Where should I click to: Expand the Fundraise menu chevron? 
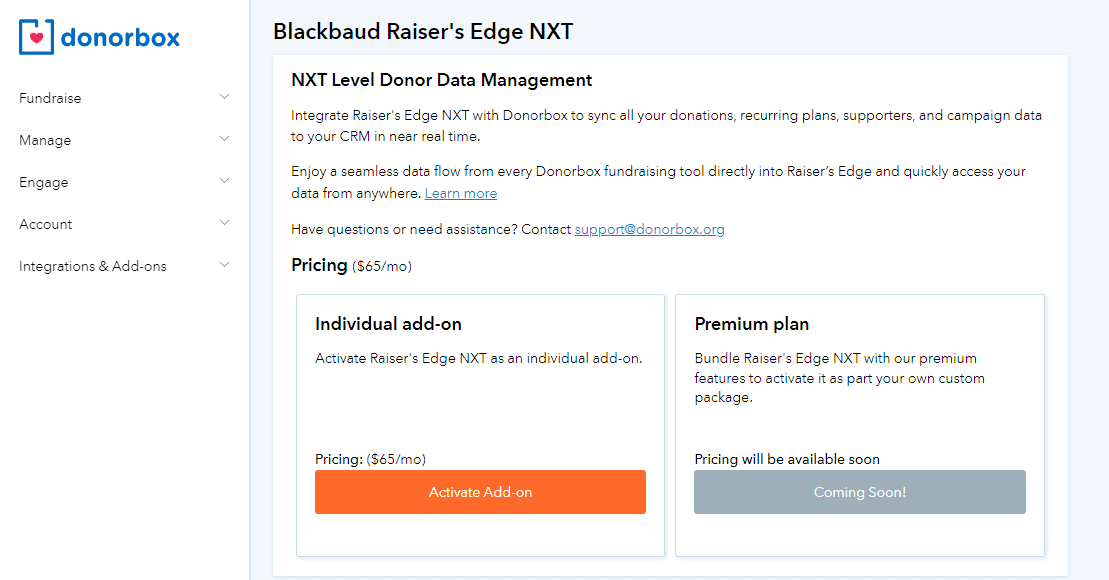(224, 97)
